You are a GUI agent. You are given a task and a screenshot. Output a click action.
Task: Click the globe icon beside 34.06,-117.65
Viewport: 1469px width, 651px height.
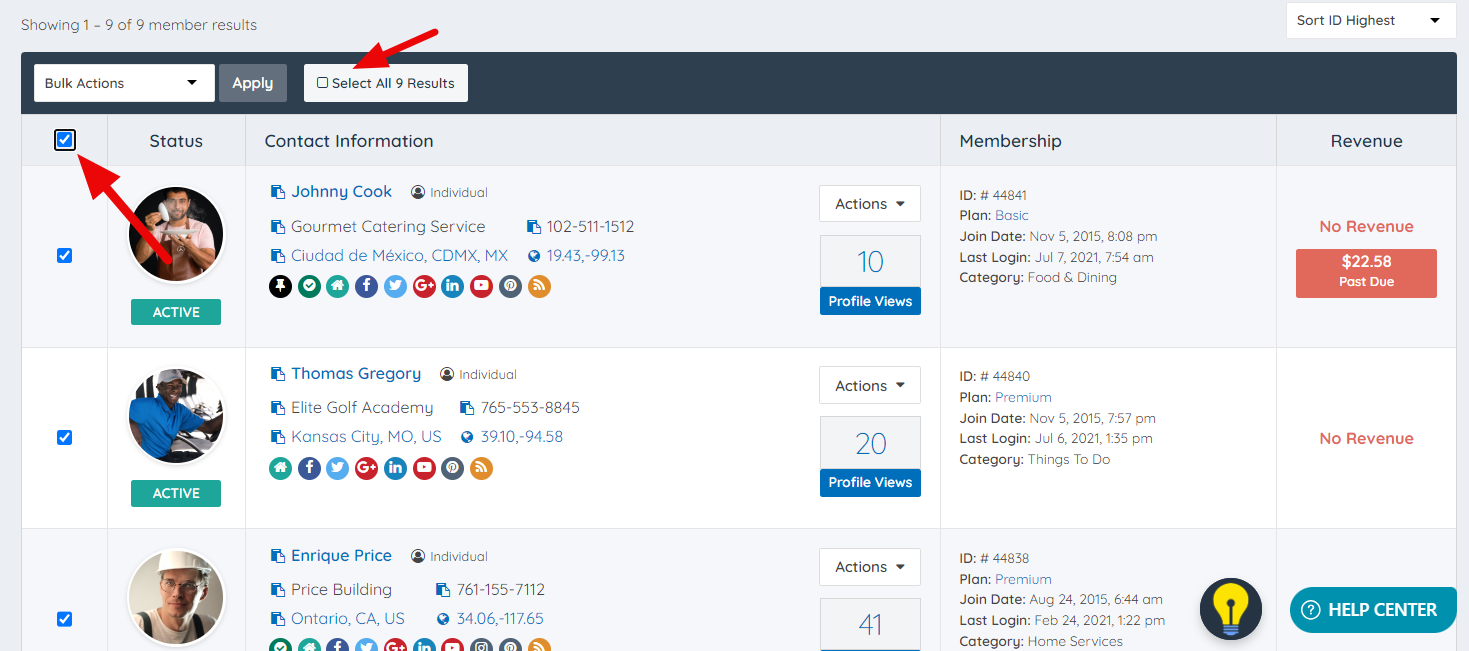(443, 619)
